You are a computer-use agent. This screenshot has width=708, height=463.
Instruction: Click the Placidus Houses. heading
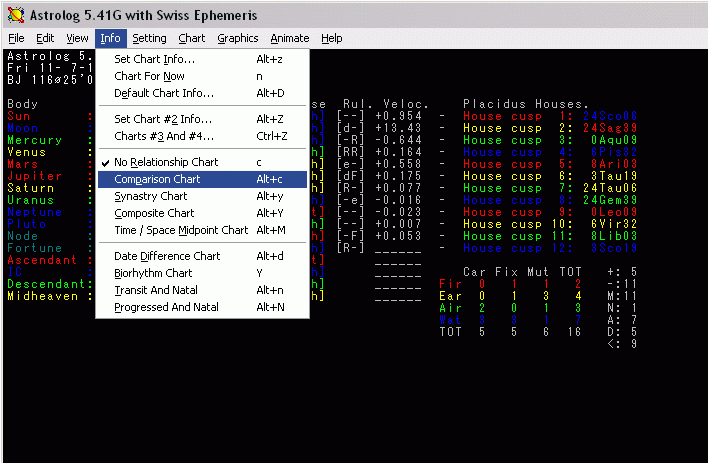(x=526, y=104)
